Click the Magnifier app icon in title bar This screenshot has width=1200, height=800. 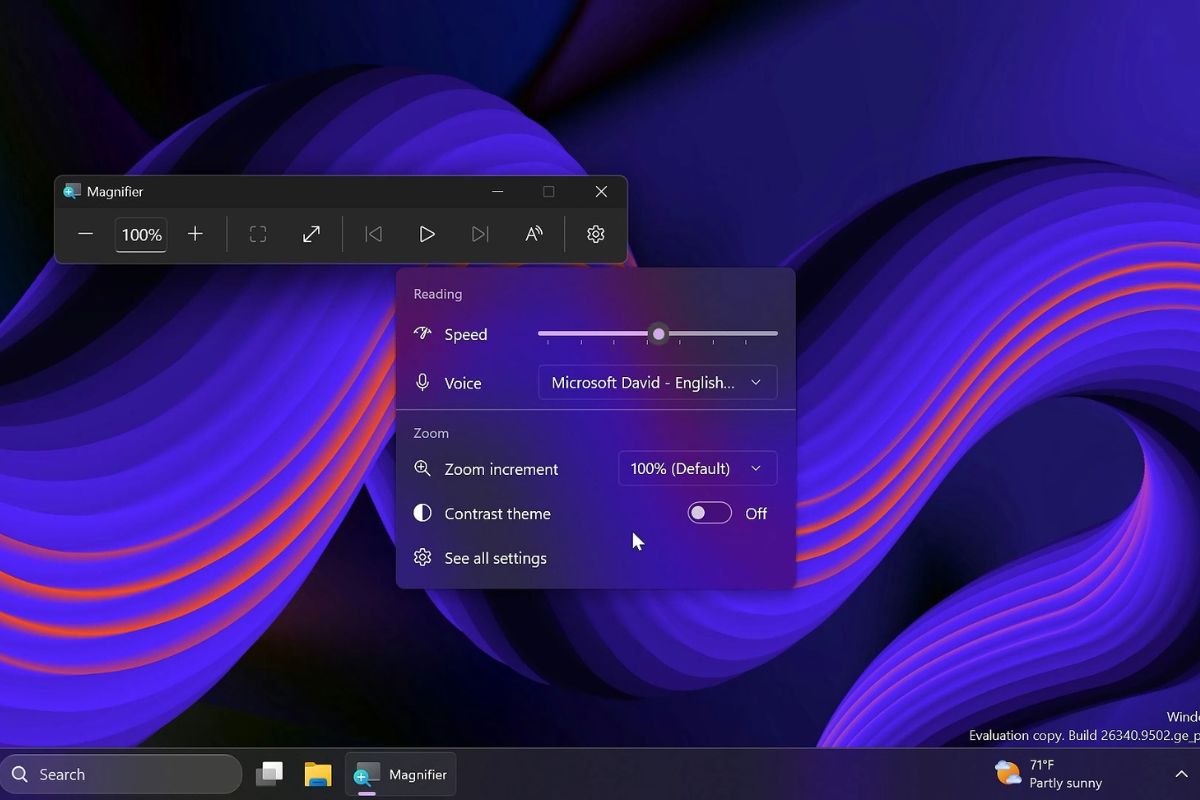[x=72, y=191]
